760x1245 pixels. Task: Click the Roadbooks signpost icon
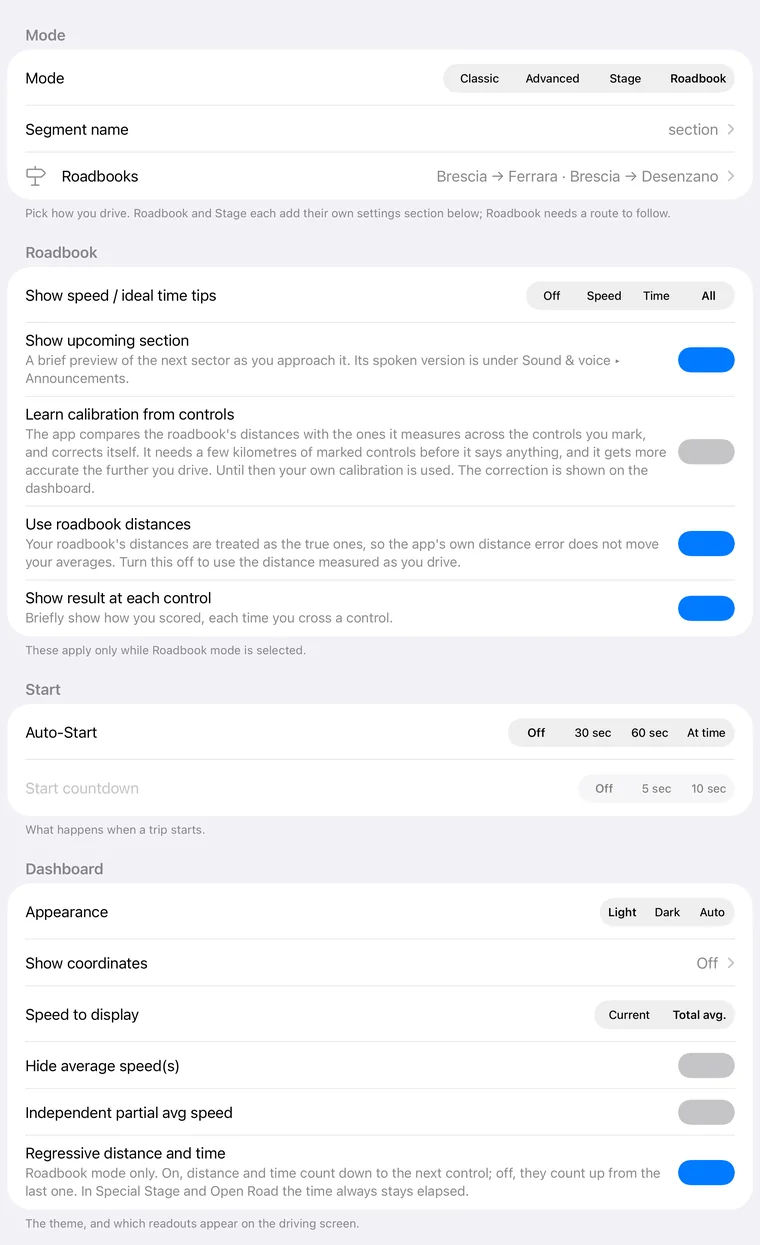pyautogui.click(x=36, y=176)
